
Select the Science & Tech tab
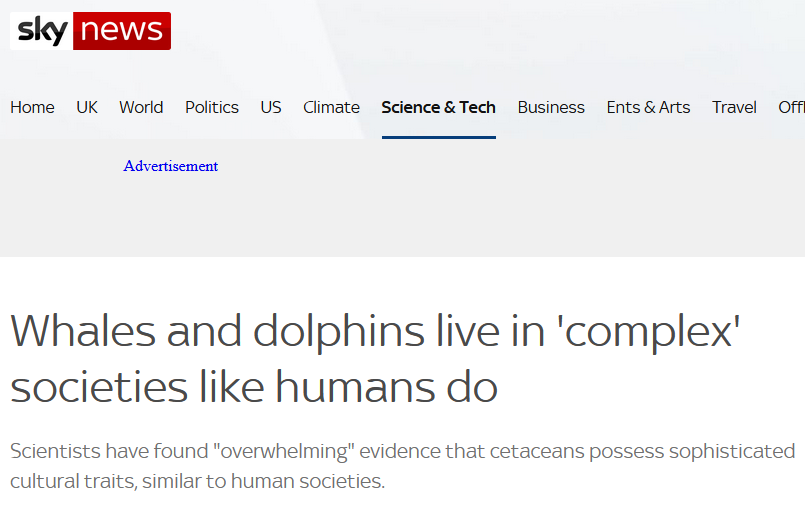(x=438, y=107)
